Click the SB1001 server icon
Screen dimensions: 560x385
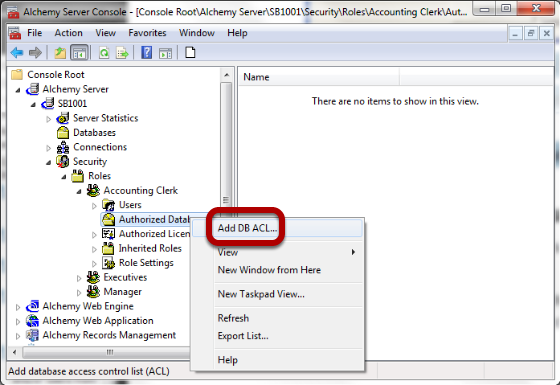click(x=48, y=104)
